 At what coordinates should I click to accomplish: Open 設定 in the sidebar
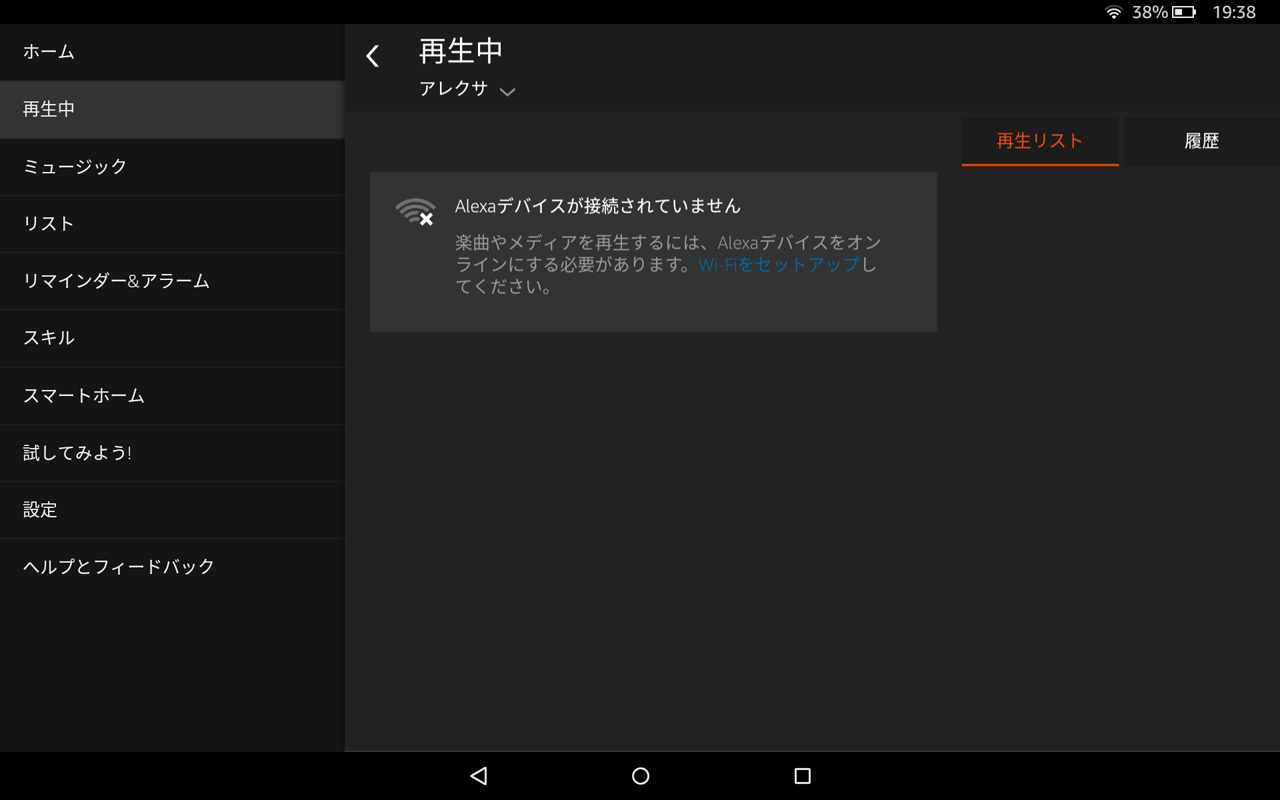tap(172, 509)
